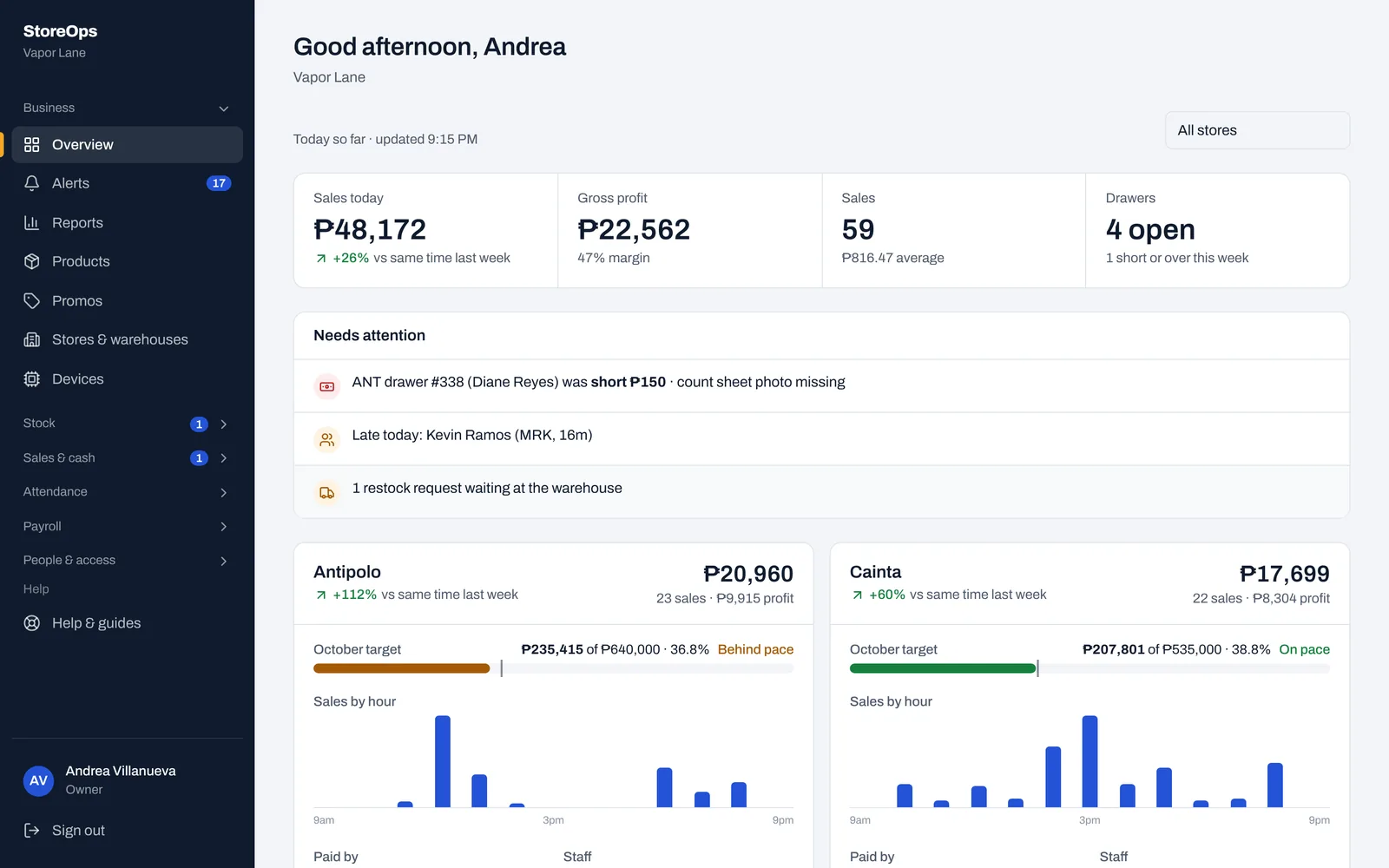The image size is (1389, 868).
Task: Open the Overview menu item
Action: tap(128, 145)
